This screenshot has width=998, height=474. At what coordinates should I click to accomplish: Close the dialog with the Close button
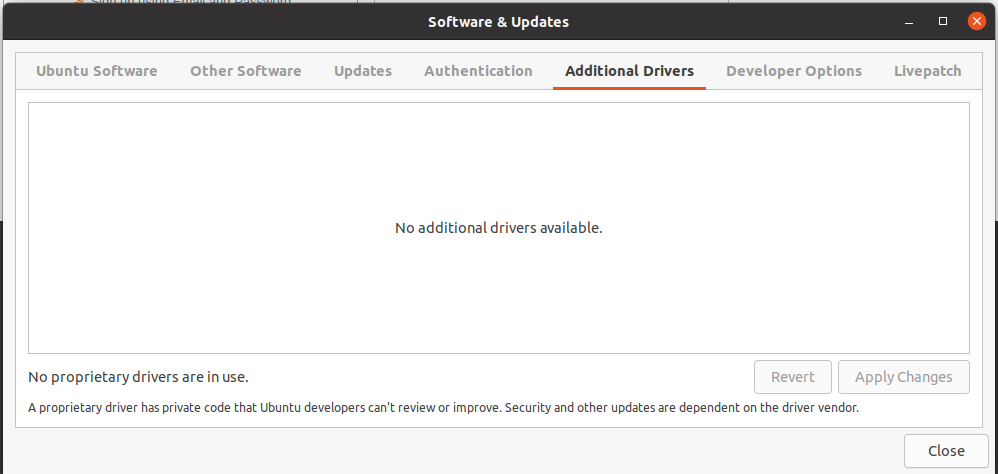946,450
